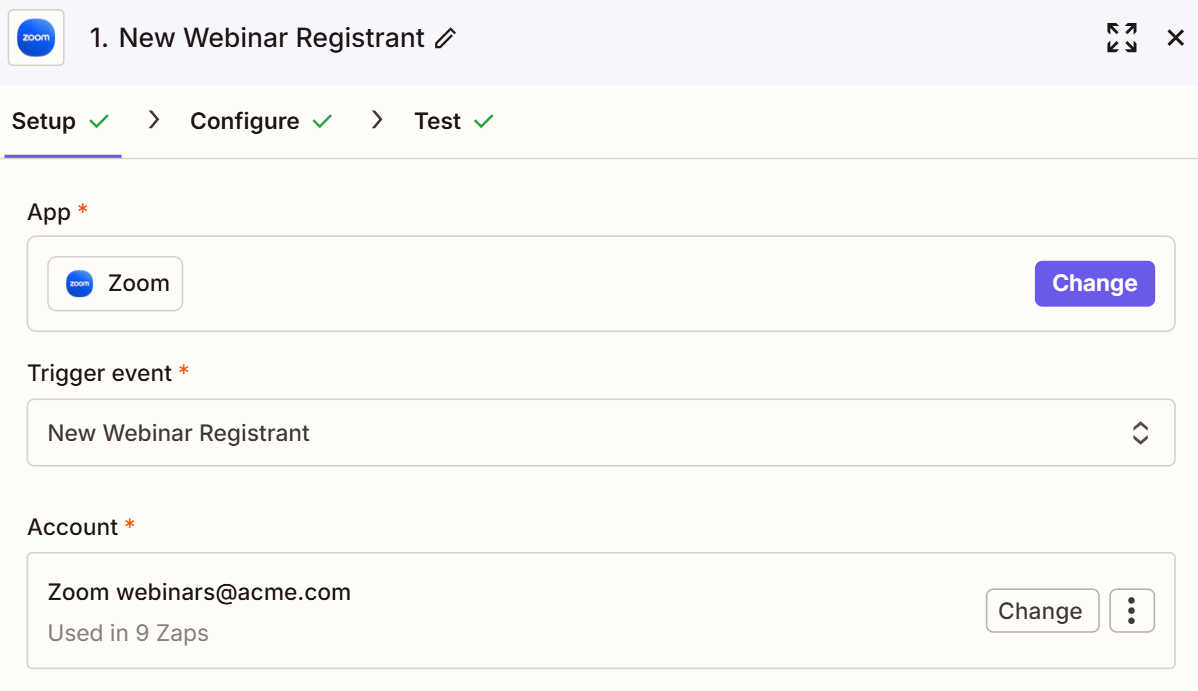Click the chevron between Setup and Configure

pos(154,121)
